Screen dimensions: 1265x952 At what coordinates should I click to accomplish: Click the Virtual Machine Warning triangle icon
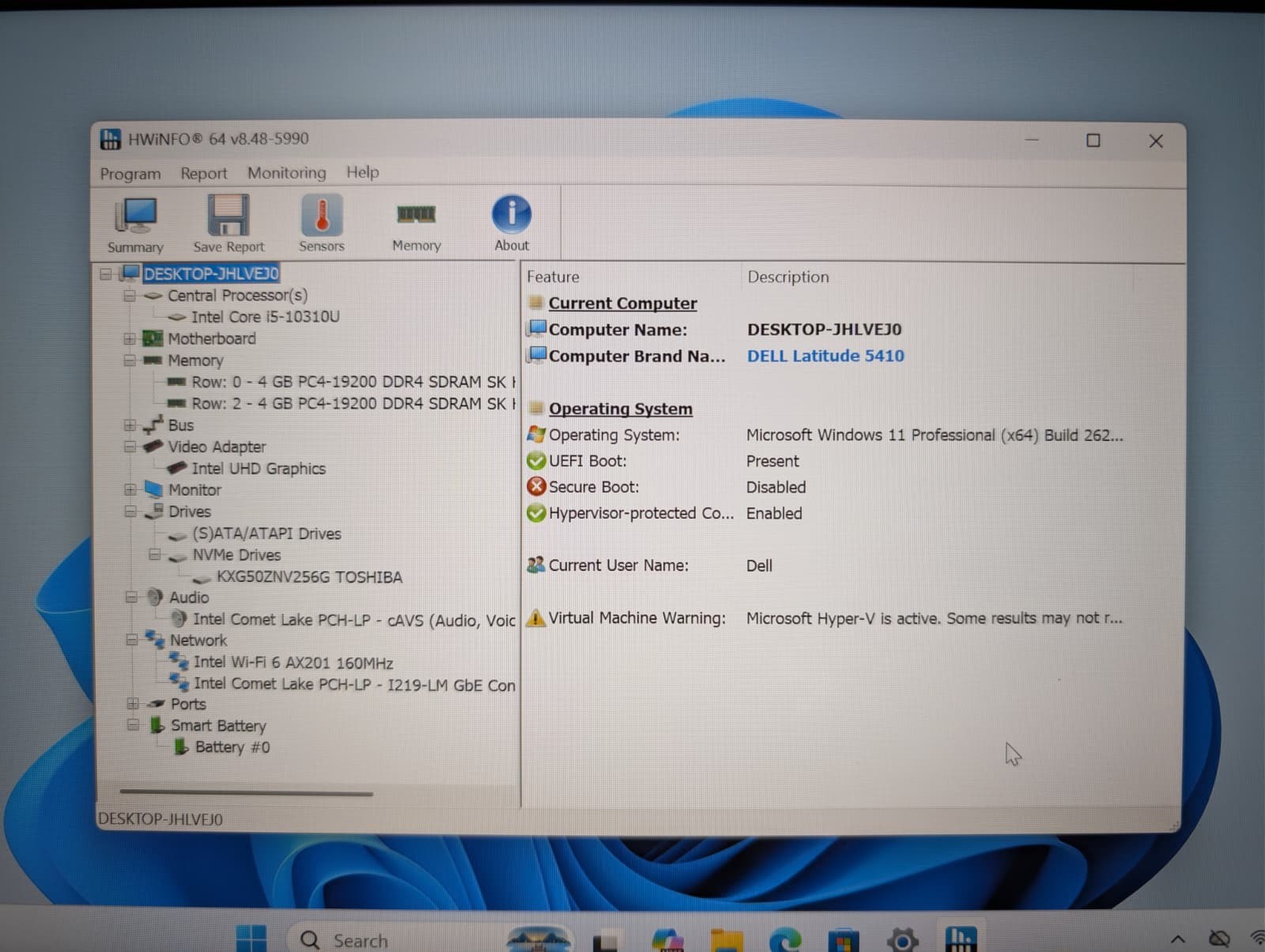tap(536, 618)
